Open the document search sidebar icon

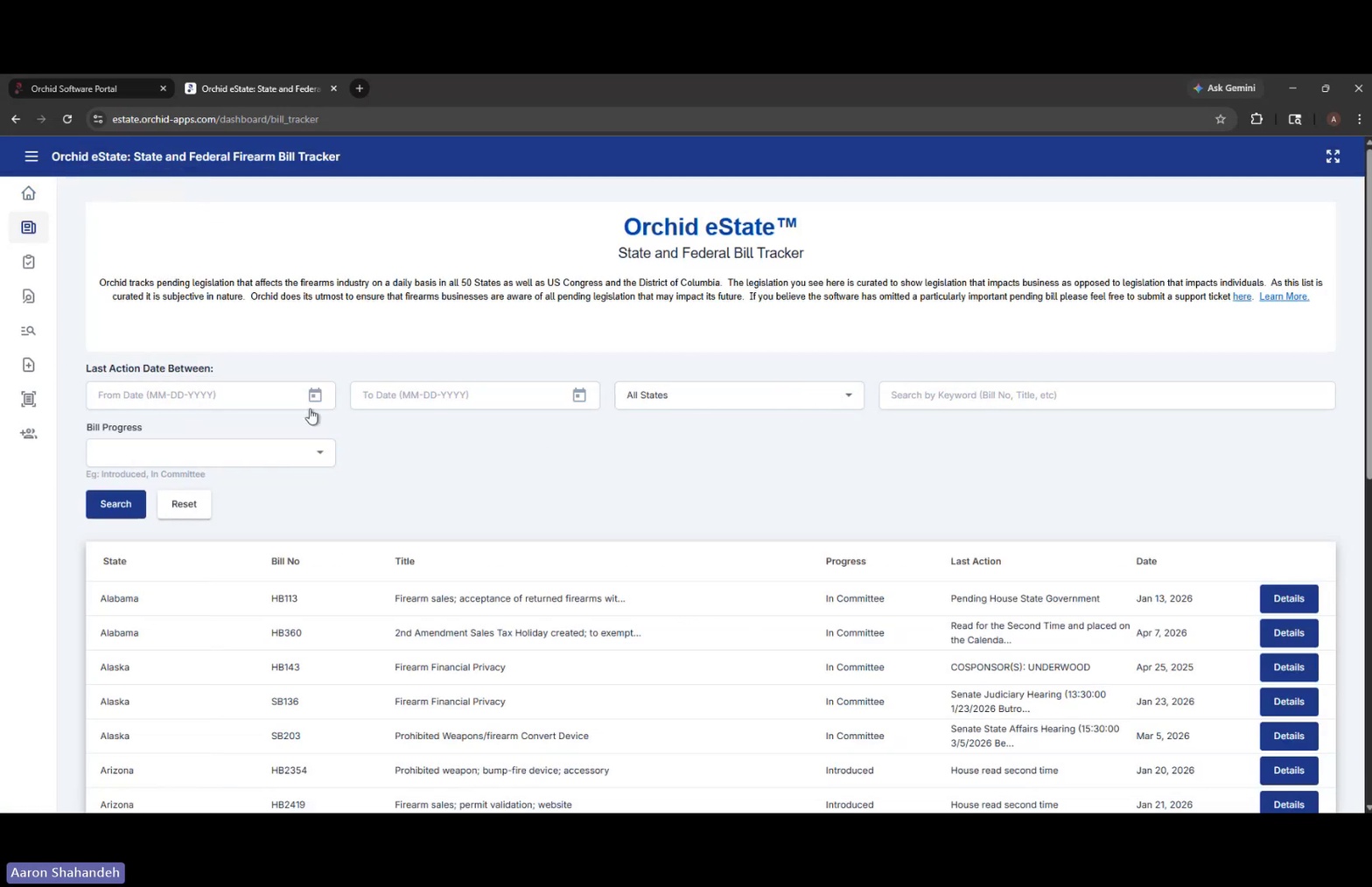tap(29, 297)
